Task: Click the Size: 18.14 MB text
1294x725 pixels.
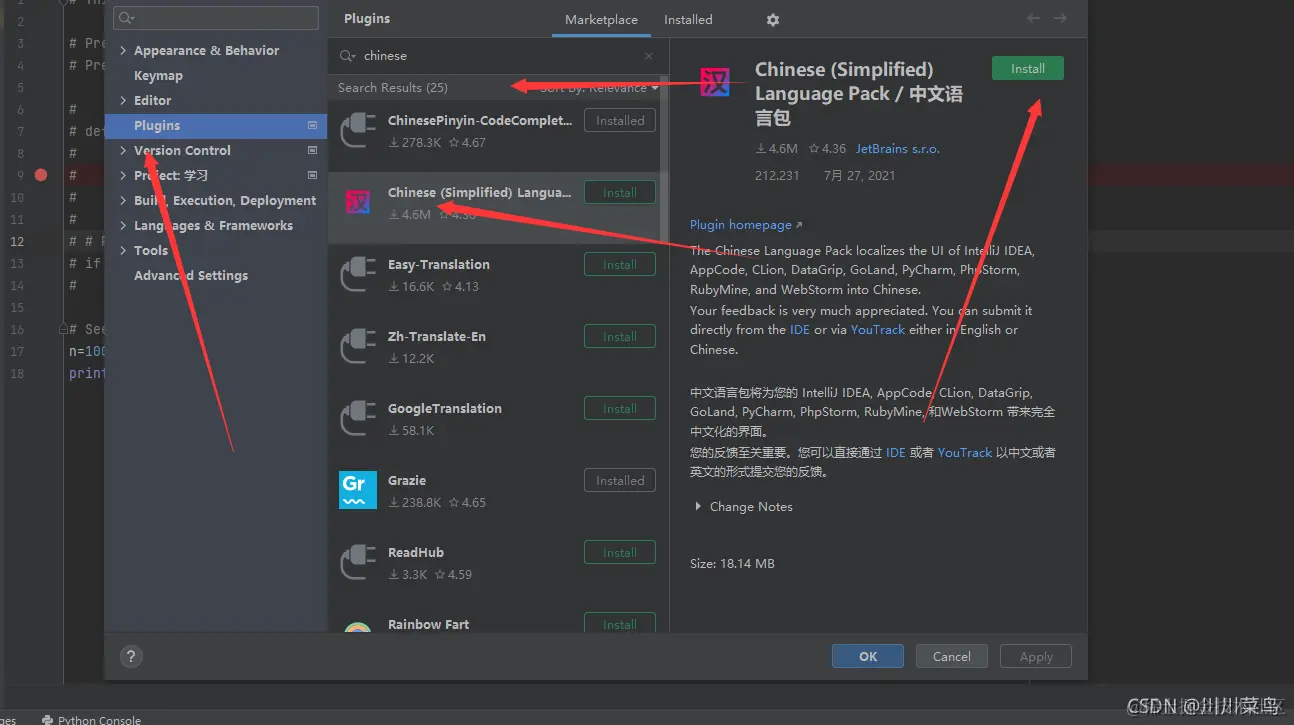Action: [732, 564]
